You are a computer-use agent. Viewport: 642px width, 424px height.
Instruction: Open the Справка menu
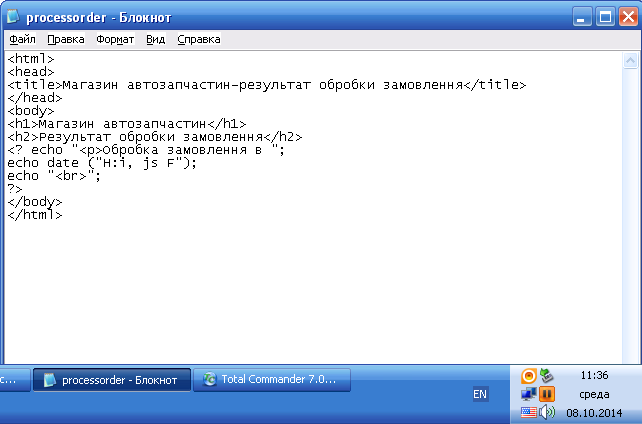(199, 39)
